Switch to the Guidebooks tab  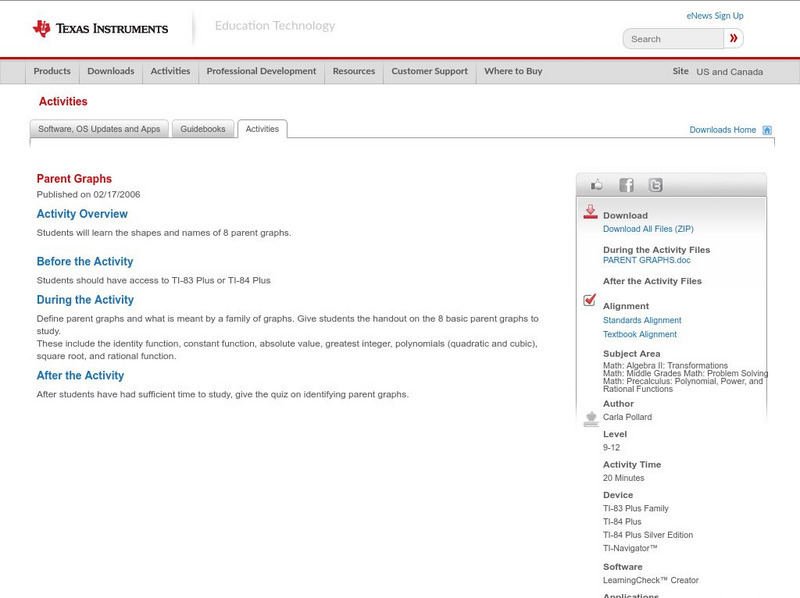point(200,128)
